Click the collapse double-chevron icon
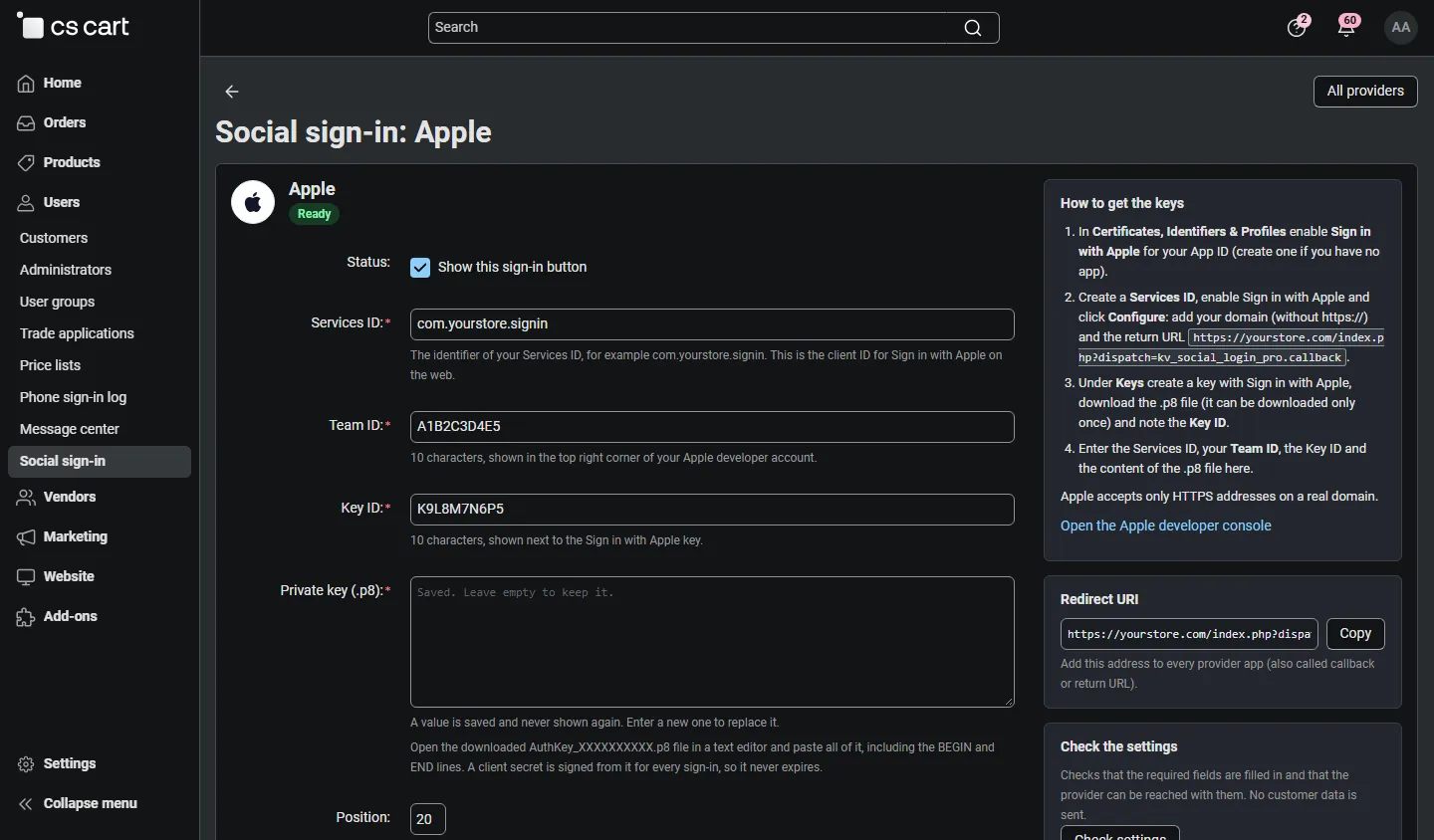 (x=26, y=804)
